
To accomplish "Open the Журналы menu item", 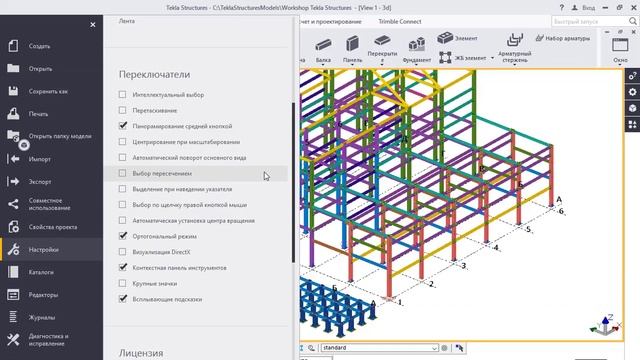I will [x=51, y=317].
